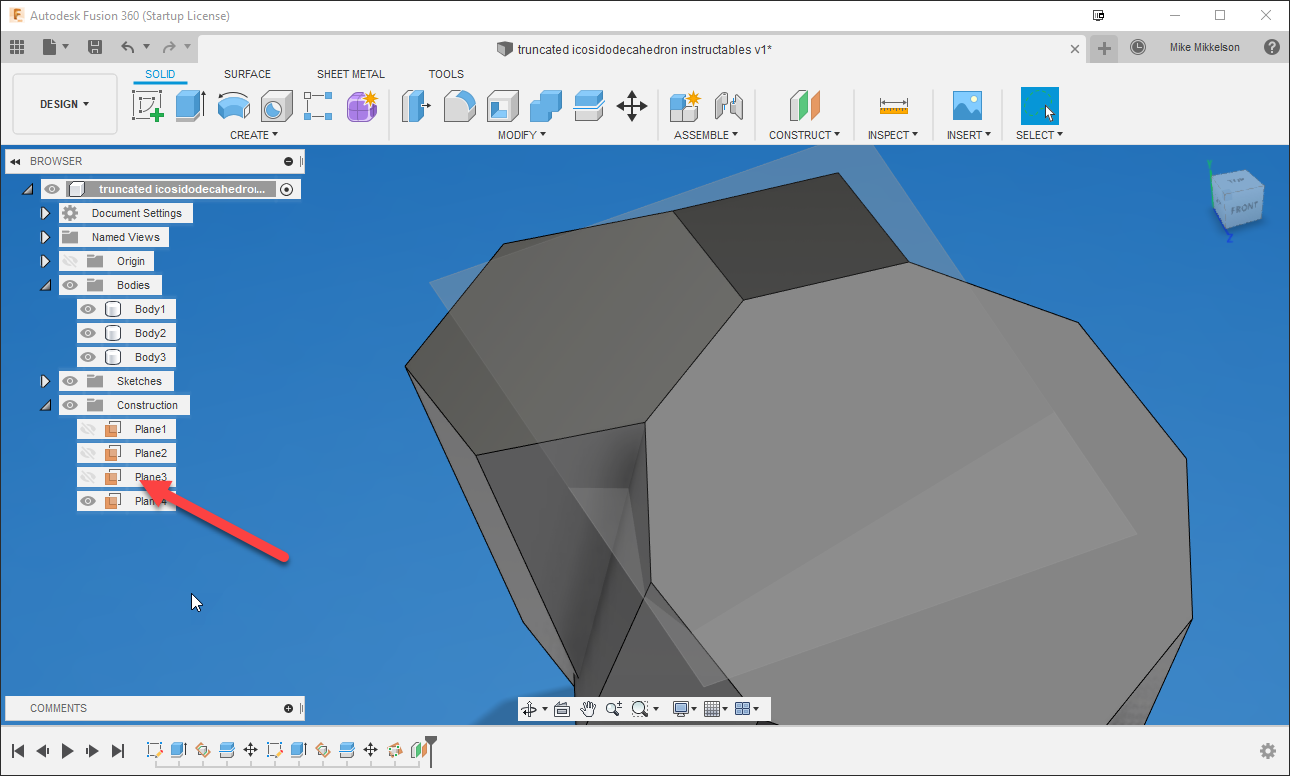Screen dimensions: 1290x776
Task: Show Plane3 in the Construction folder
Action: [x=89, y=476]
